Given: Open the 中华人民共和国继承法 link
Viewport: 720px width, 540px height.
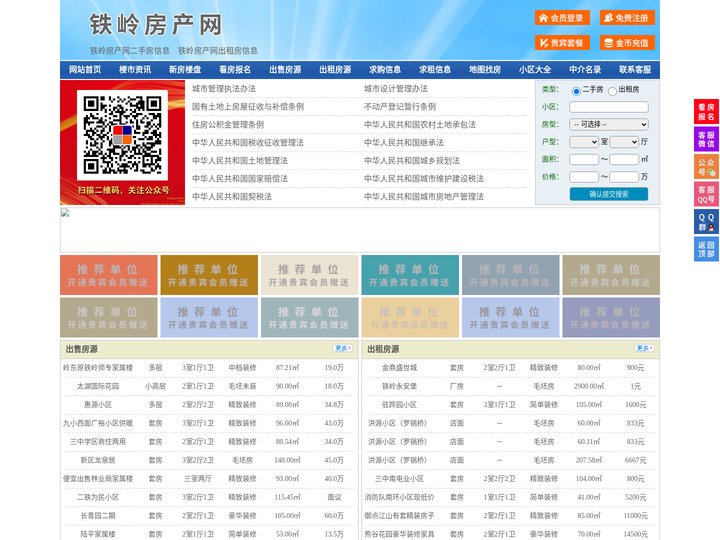Looking at the screenshot, I should click(404, 142).
